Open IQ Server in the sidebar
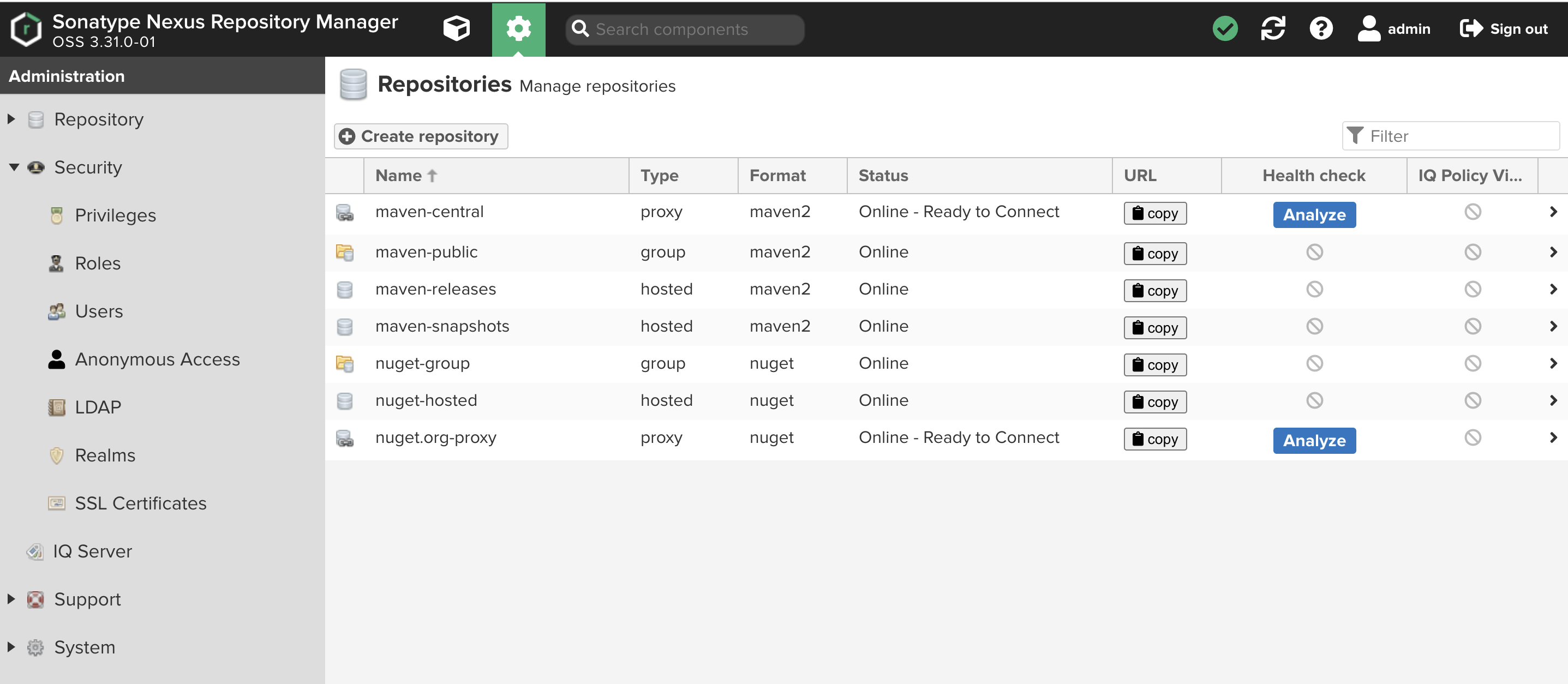 (92, 551)
